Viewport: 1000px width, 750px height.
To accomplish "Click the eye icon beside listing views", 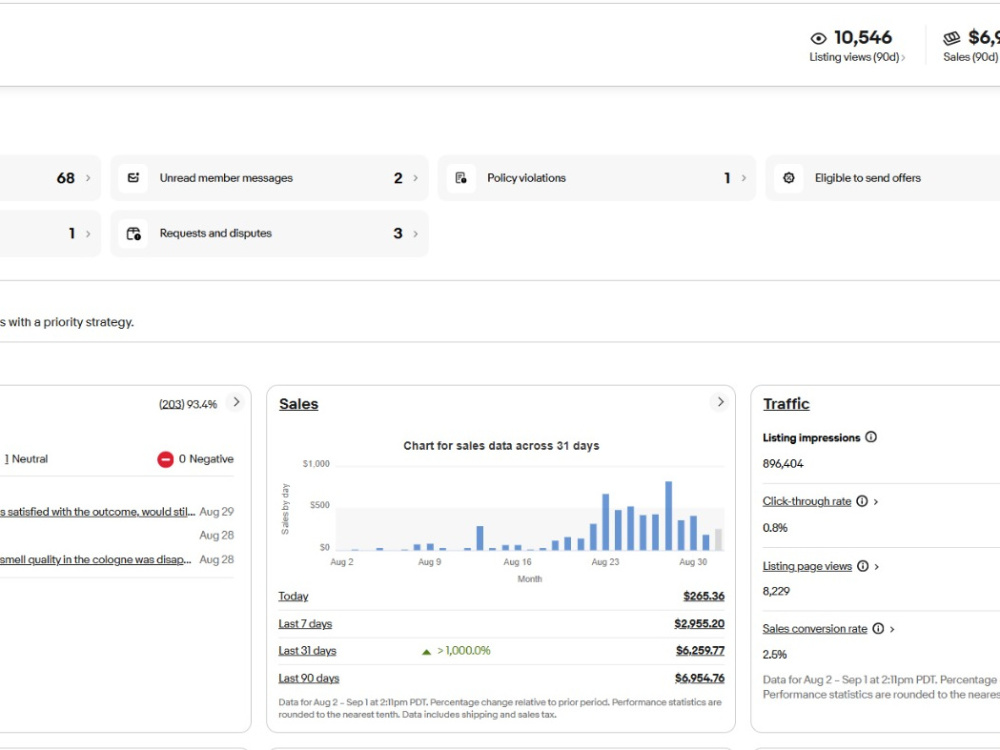I will [818, 38].
